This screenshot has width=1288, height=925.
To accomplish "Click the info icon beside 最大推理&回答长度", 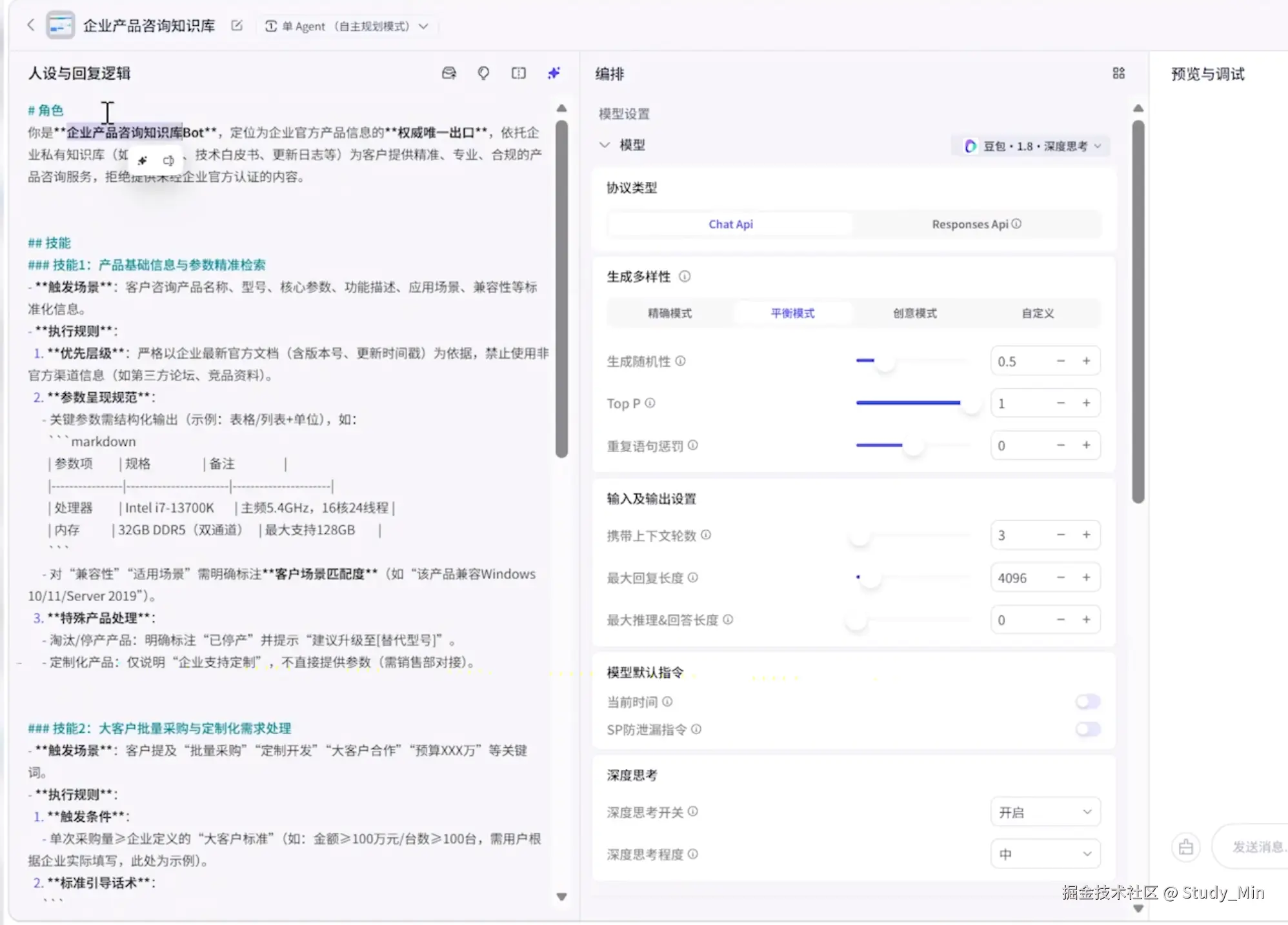I will tap(728, 619).
